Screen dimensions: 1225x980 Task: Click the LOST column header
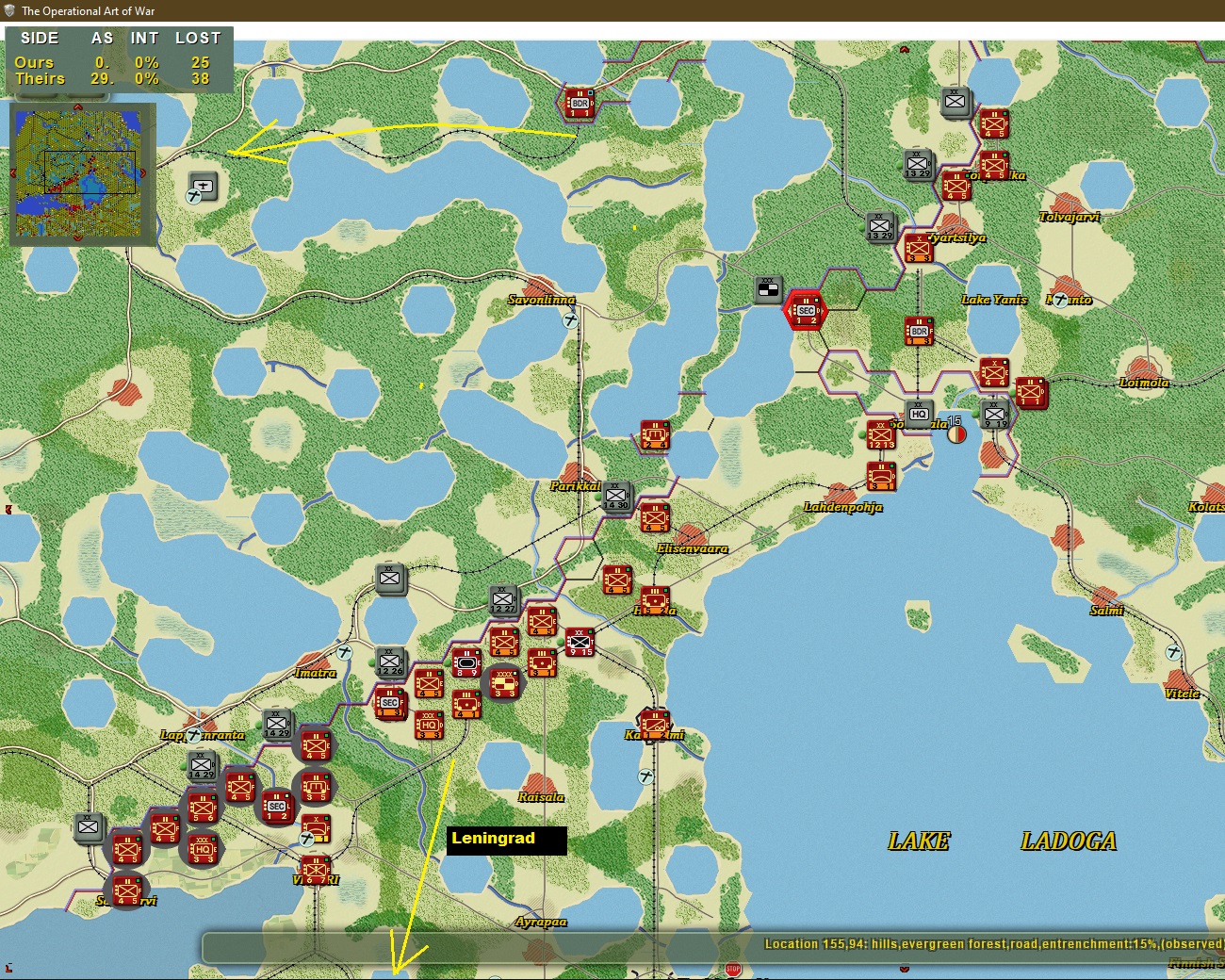[198, 38]
